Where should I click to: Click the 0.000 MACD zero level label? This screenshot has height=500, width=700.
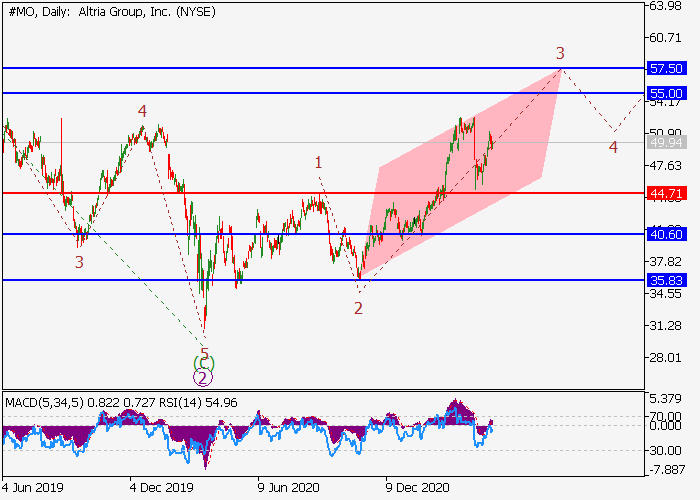coord(666,425)
